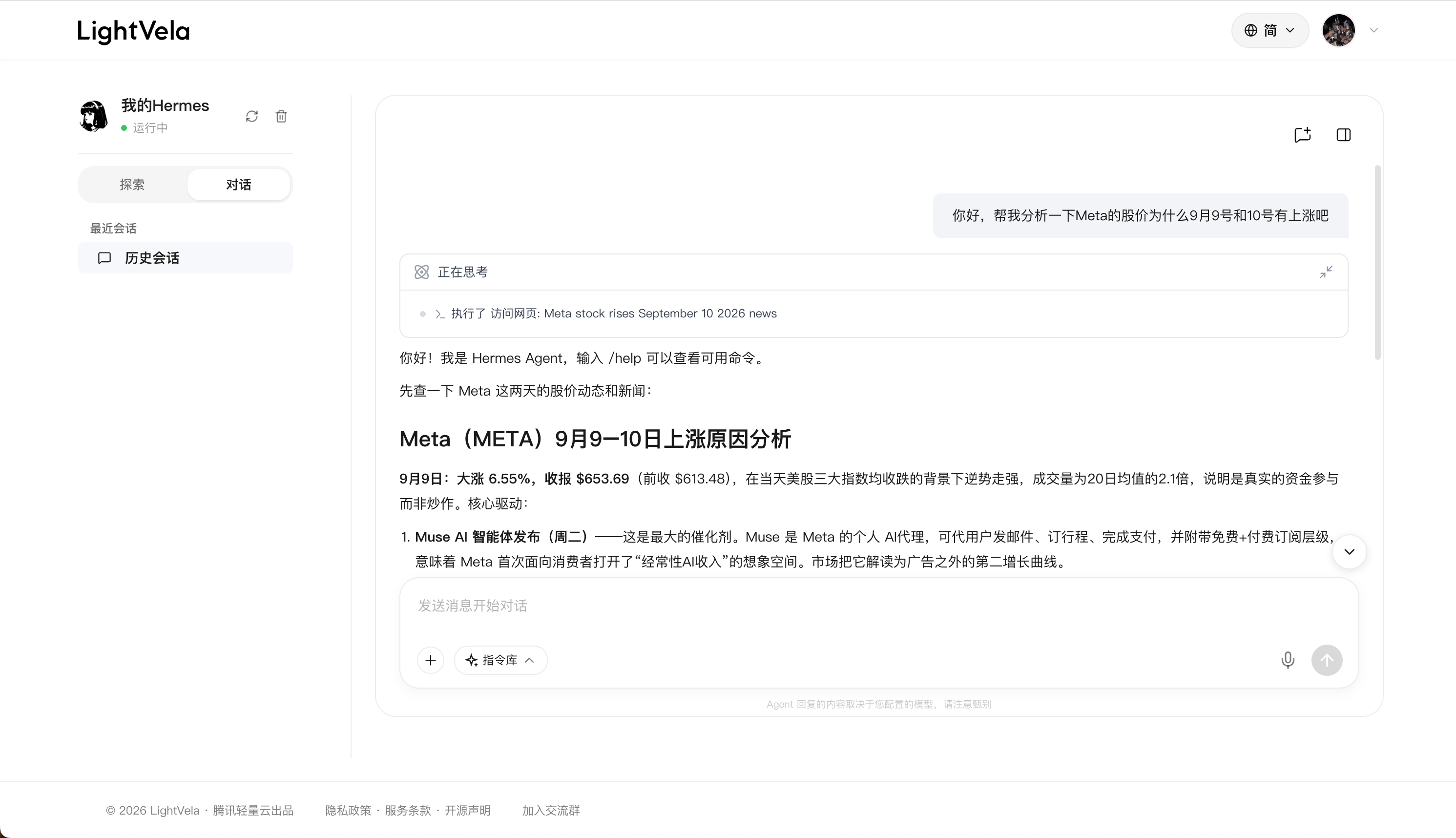Restart the Hermes agent via refresh icon

(x=251, y=116)
